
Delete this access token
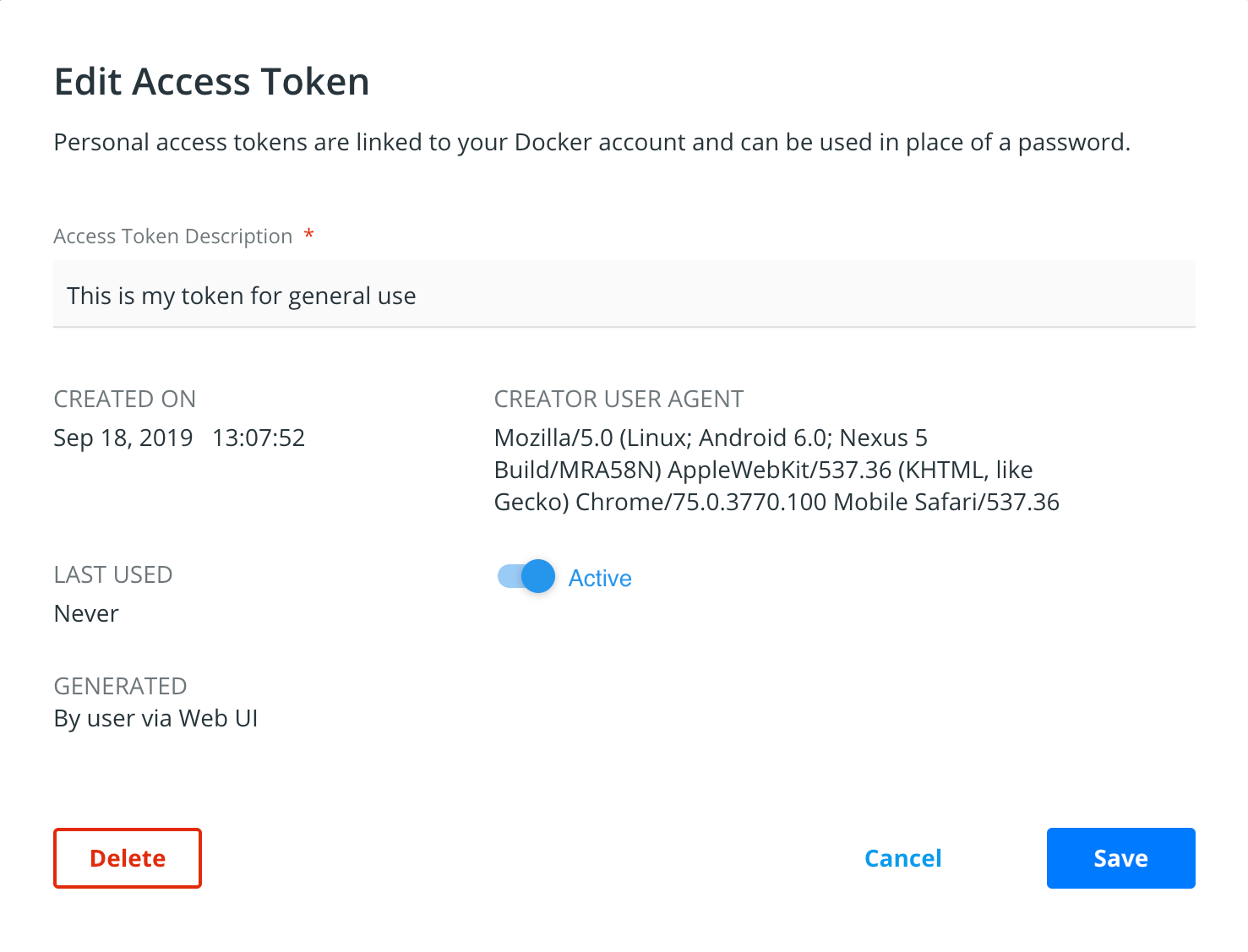pyautogui.click(x=128, y=858)
